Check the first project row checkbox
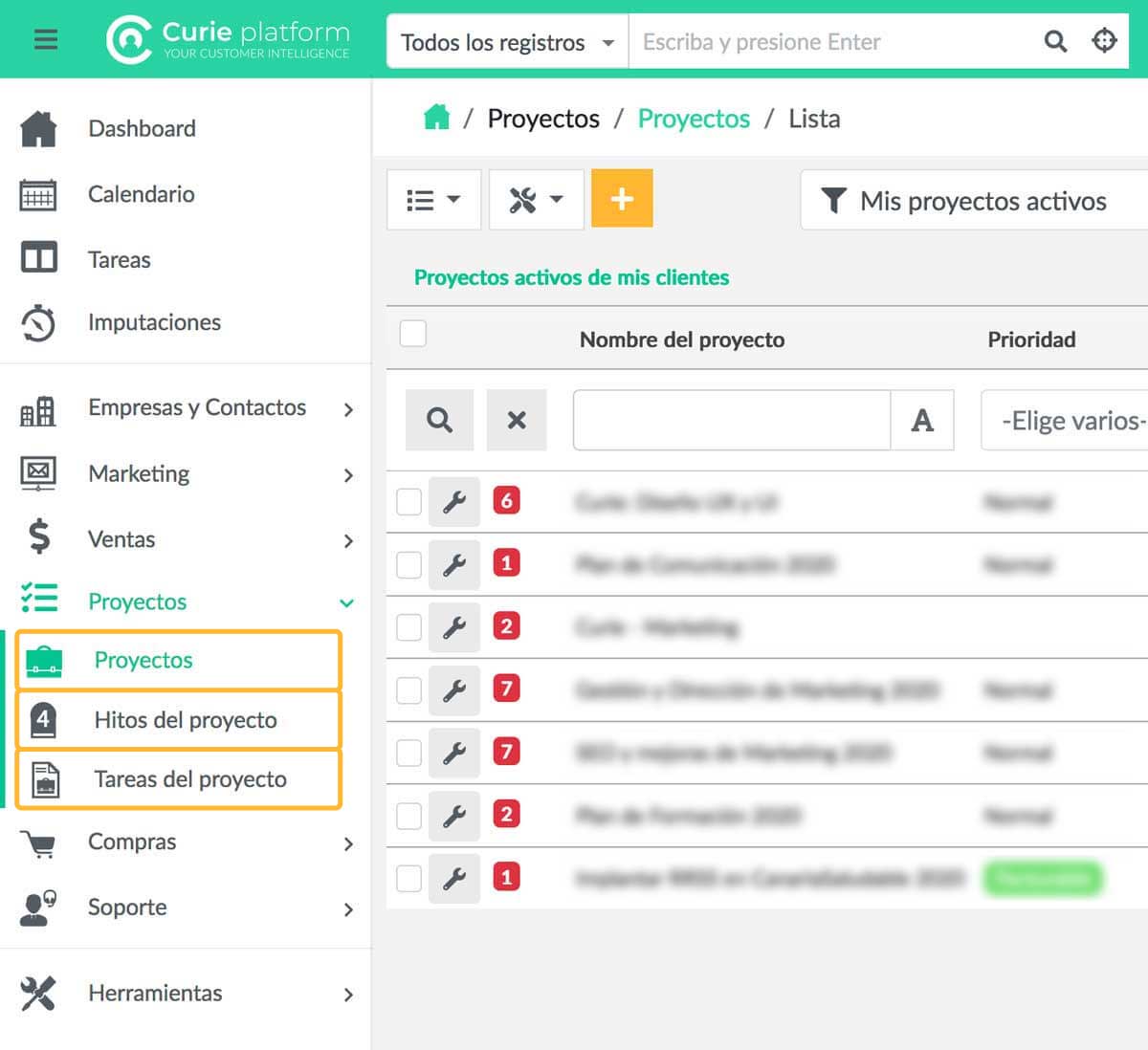Viewport: 1148px width, 1050px height. (x=409, y=502)
